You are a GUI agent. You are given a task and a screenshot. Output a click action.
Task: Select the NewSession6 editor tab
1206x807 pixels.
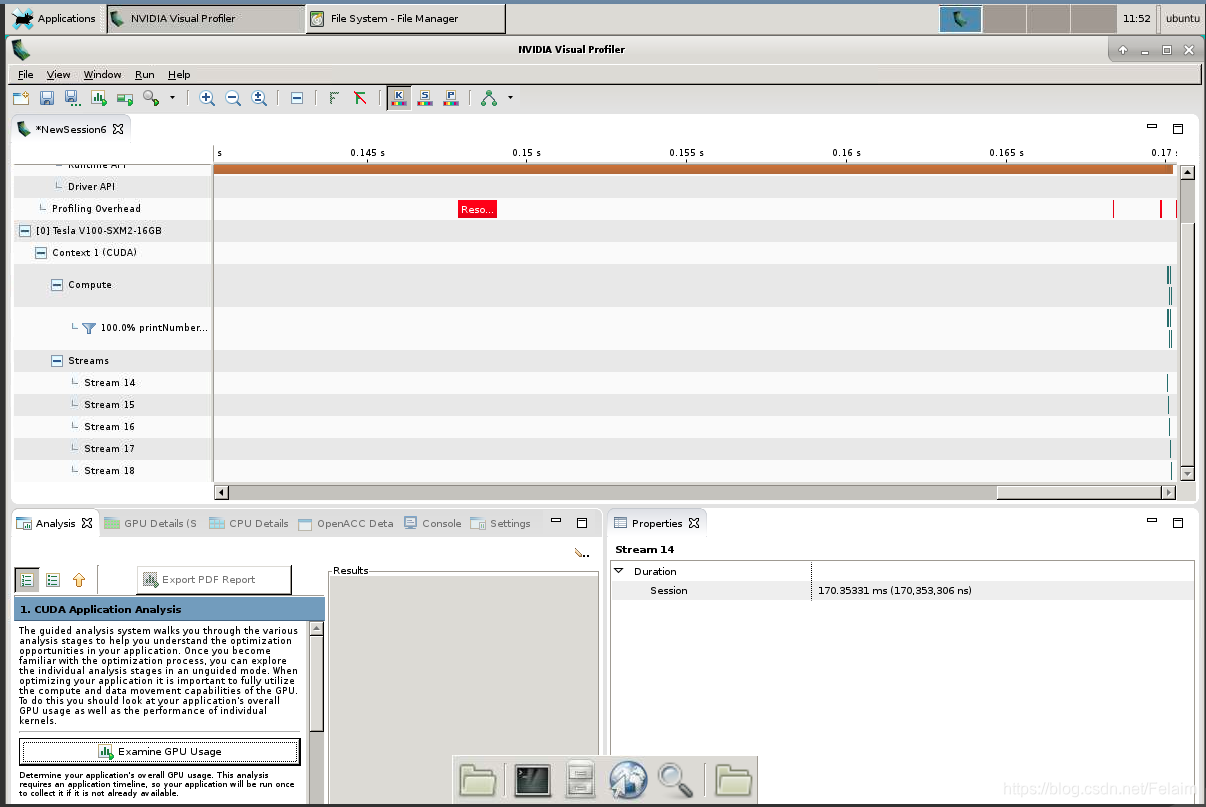[x=71, y=129]
